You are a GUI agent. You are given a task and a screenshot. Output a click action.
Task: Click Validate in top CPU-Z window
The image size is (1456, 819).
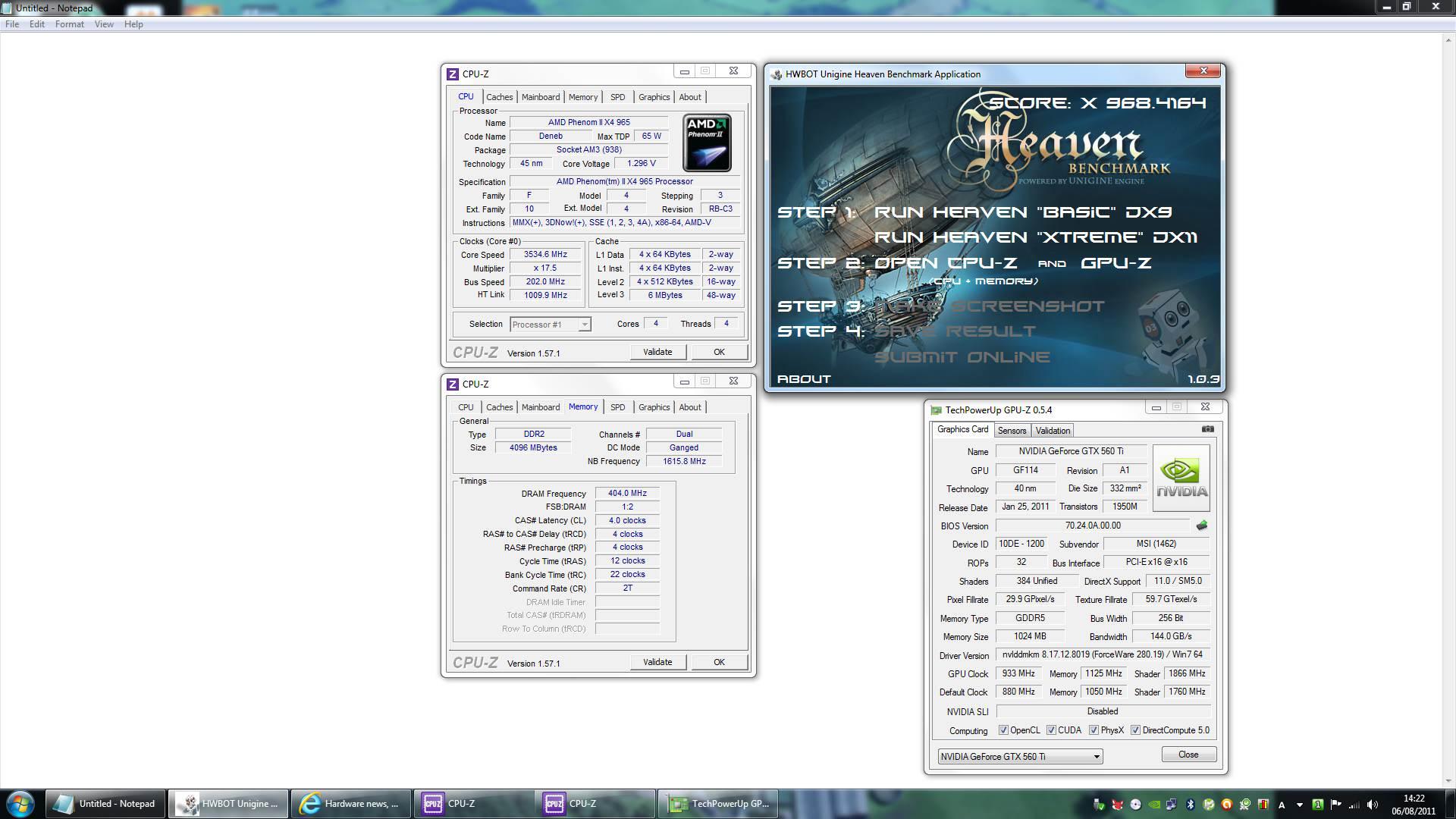click(x=657, y=352)
